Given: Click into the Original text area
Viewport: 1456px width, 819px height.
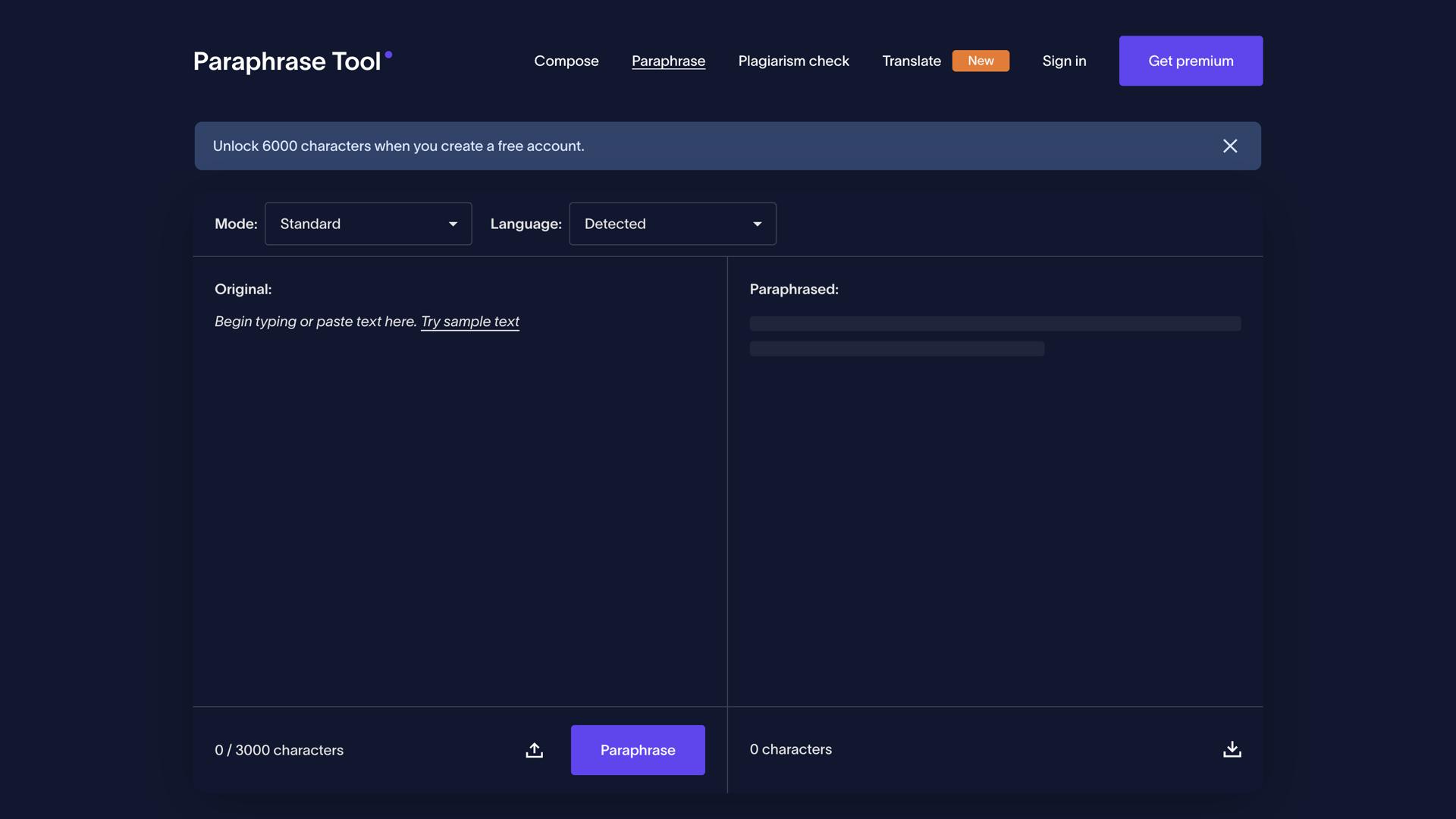Looking at the screenshot, I should pos(459,500).
